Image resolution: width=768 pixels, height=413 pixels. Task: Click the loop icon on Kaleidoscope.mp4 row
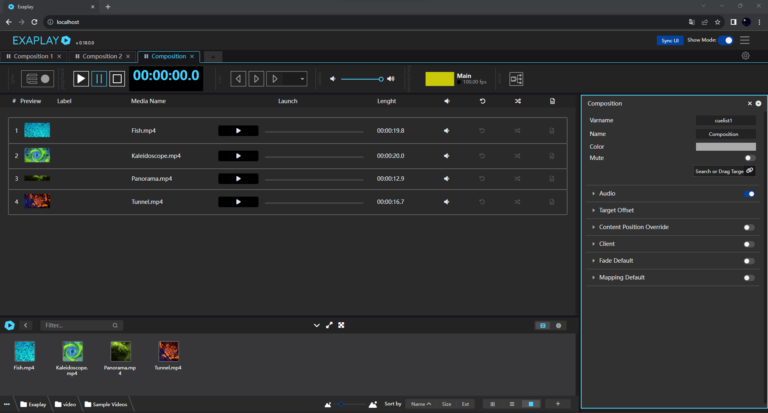point(482,155)
